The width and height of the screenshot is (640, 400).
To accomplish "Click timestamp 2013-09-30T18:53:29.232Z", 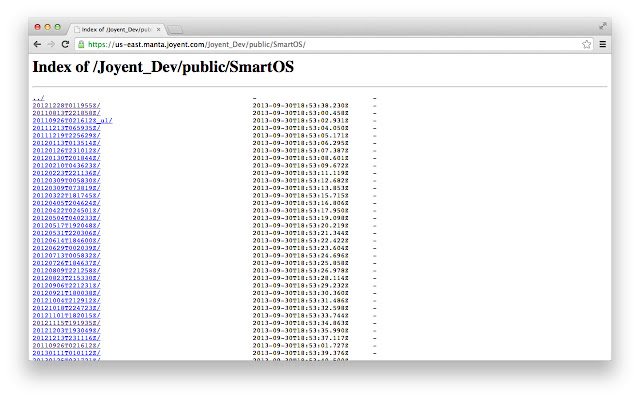I will tap(301, 285).
